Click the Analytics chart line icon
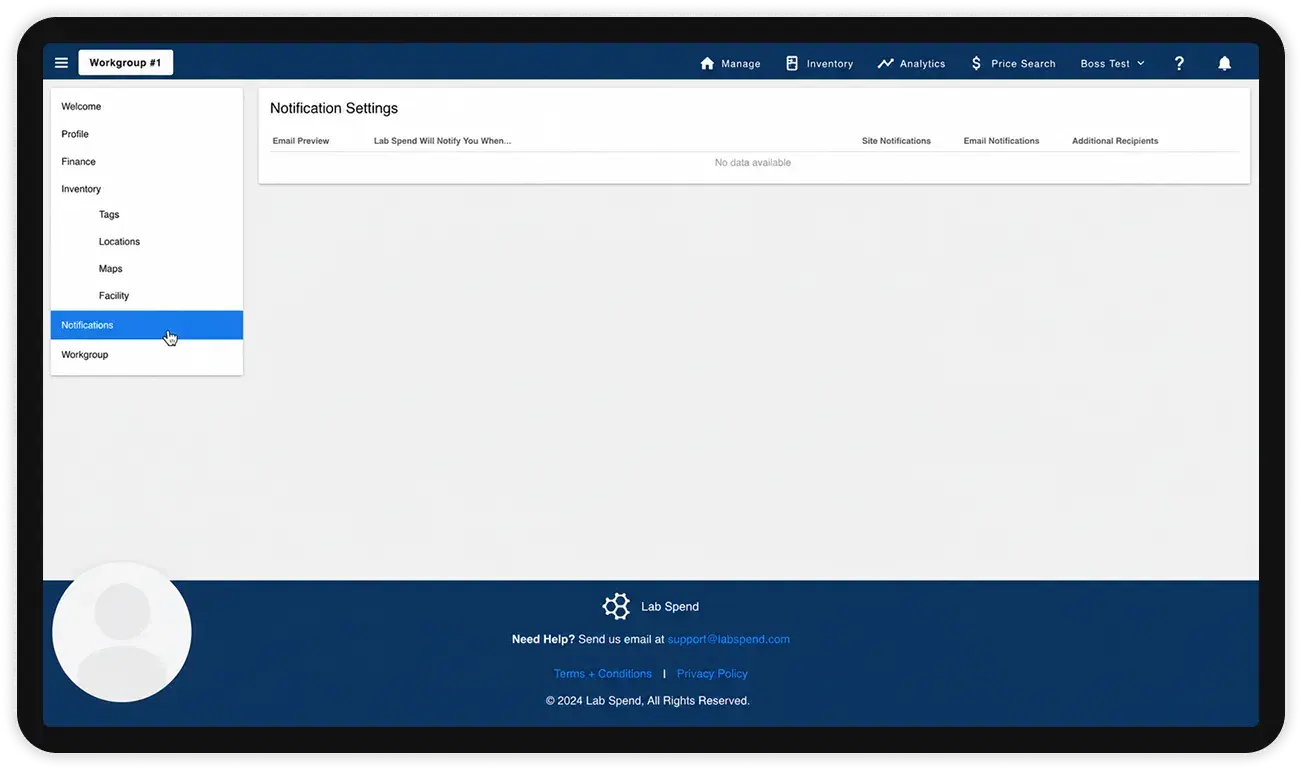The width and height of the screenshot is (1302, 770). pos(885,63)
